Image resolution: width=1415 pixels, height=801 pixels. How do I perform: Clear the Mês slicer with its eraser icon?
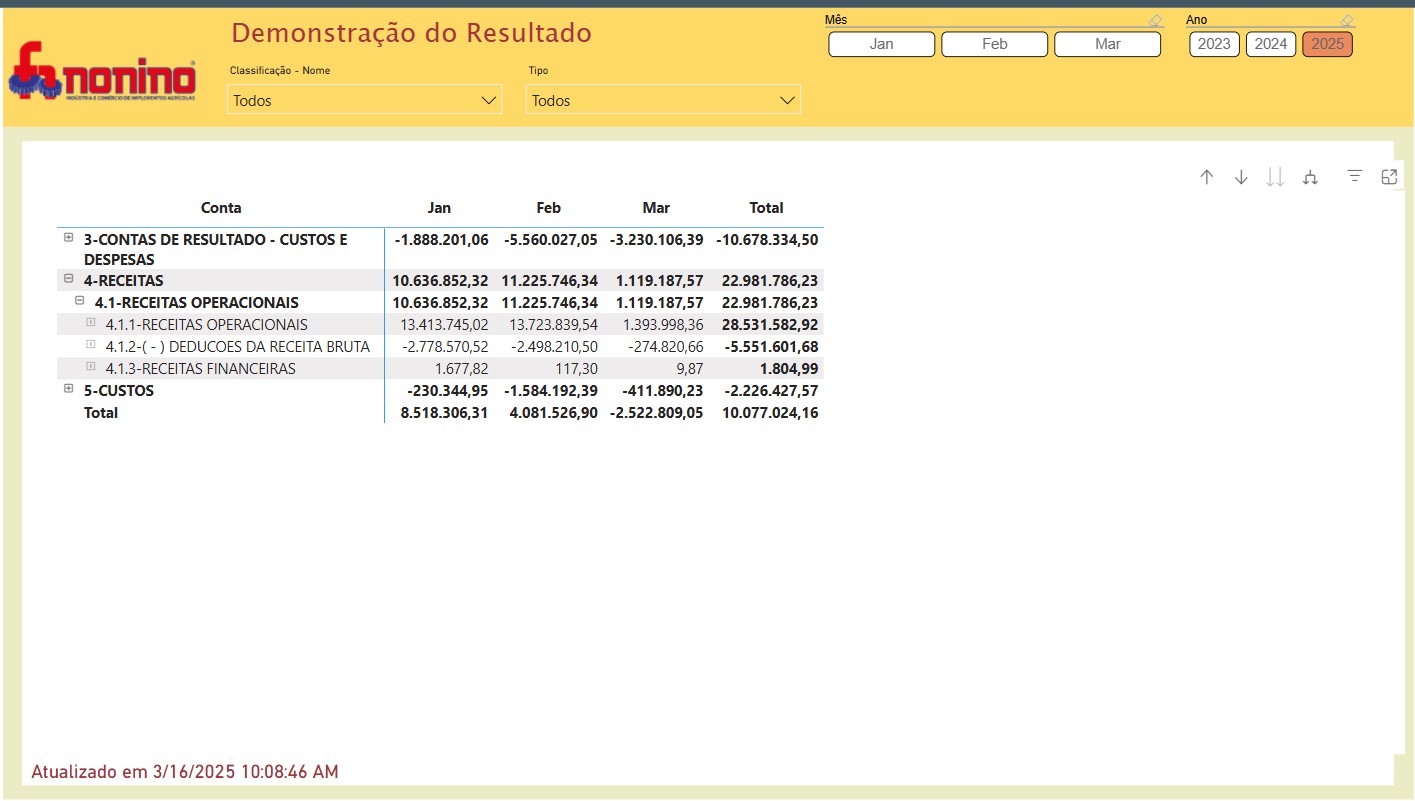coord(1155,20)
